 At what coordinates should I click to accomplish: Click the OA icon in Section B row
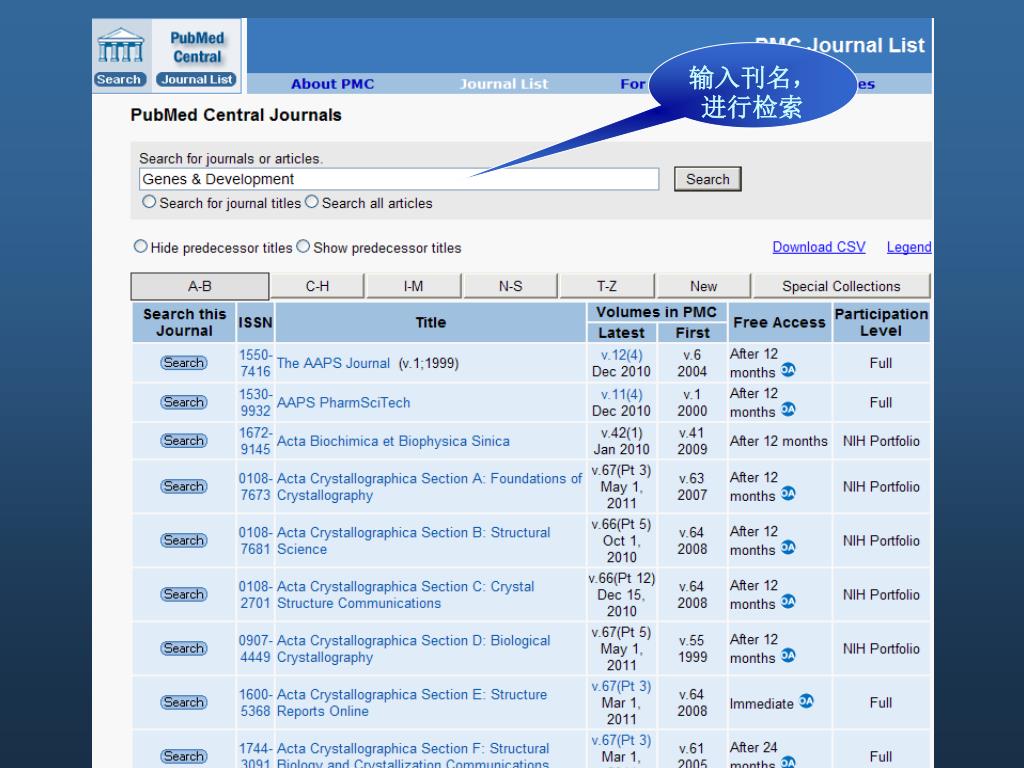(788, 547)
